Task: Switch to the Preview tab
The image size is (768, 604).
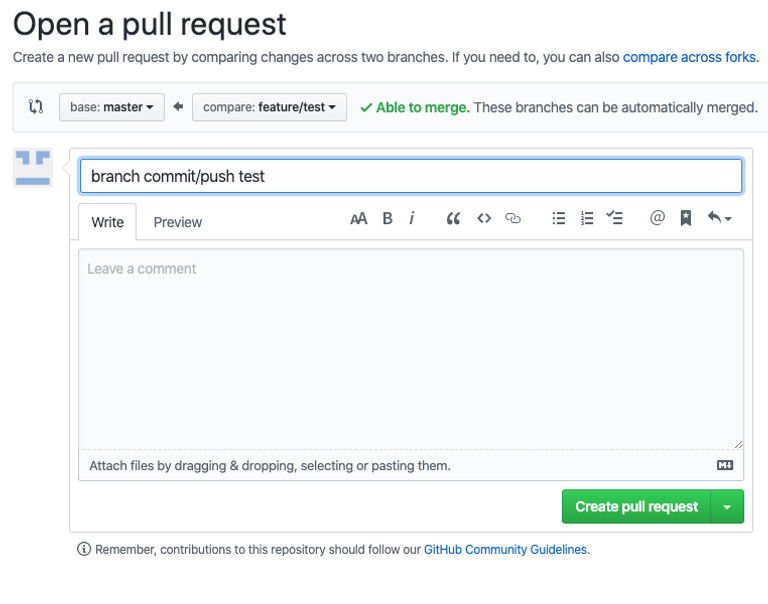Action: [x=177, y=222]
